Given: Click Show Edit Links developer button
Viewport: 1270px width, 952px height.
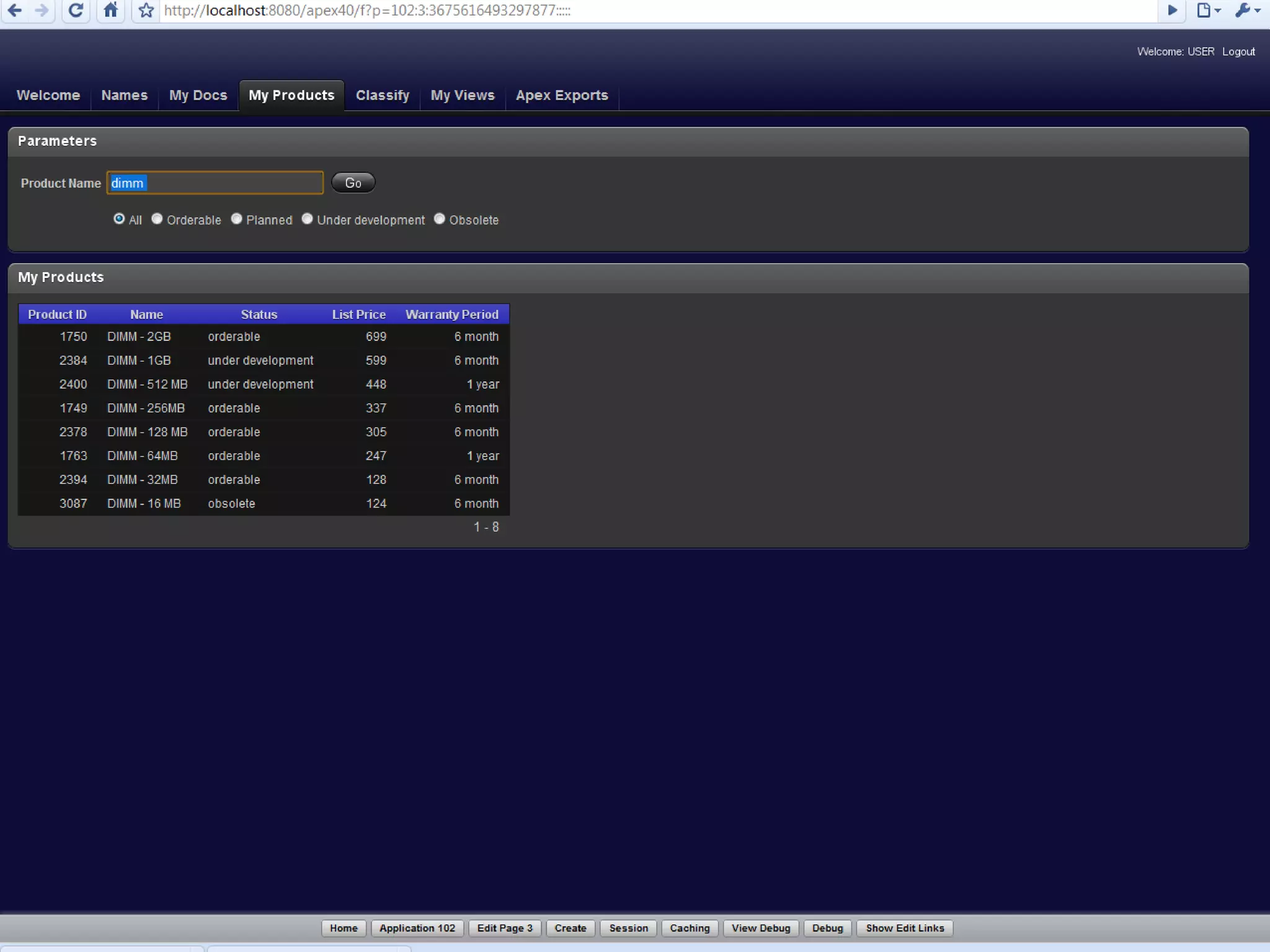Looking at the screenshot, I should click(x=904, y=928).
